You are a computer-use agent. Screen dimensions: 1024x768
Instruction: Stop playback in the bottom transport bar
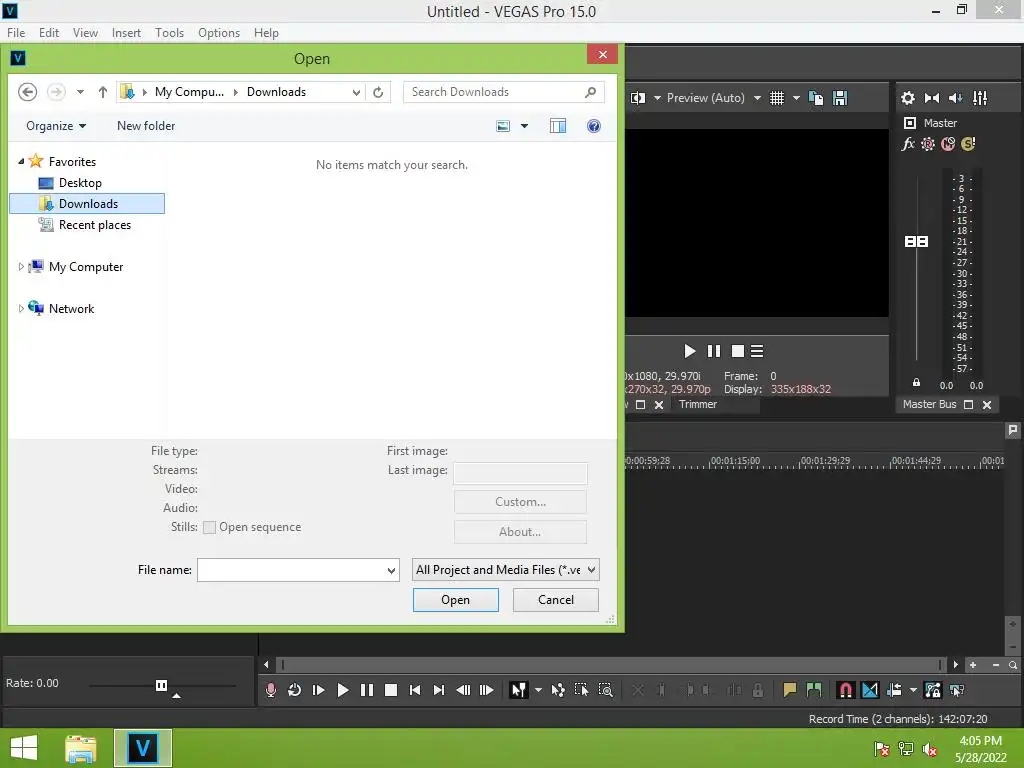click(x=391, y=690)
